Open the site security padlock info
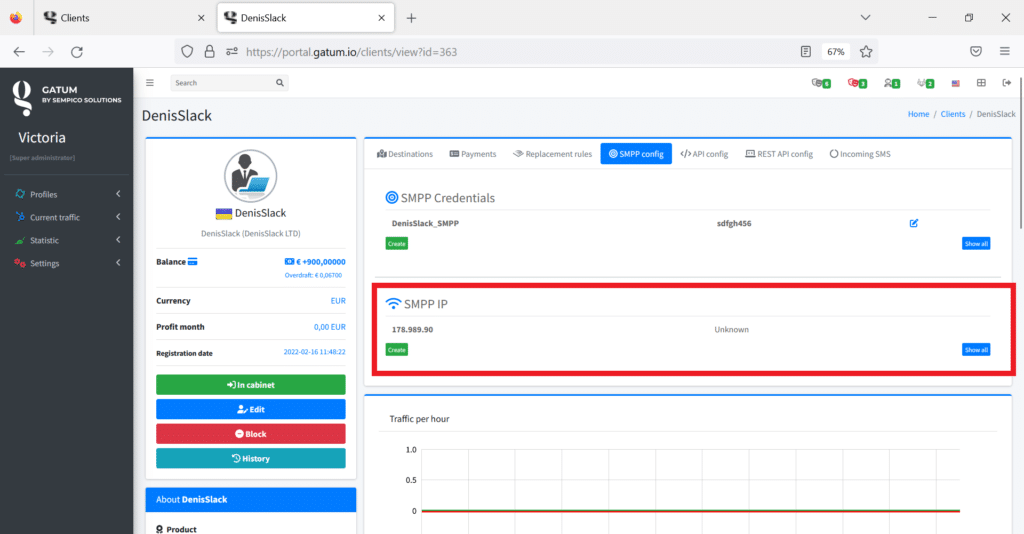Viewport: 1024px width, 534px height. (209, 52)
